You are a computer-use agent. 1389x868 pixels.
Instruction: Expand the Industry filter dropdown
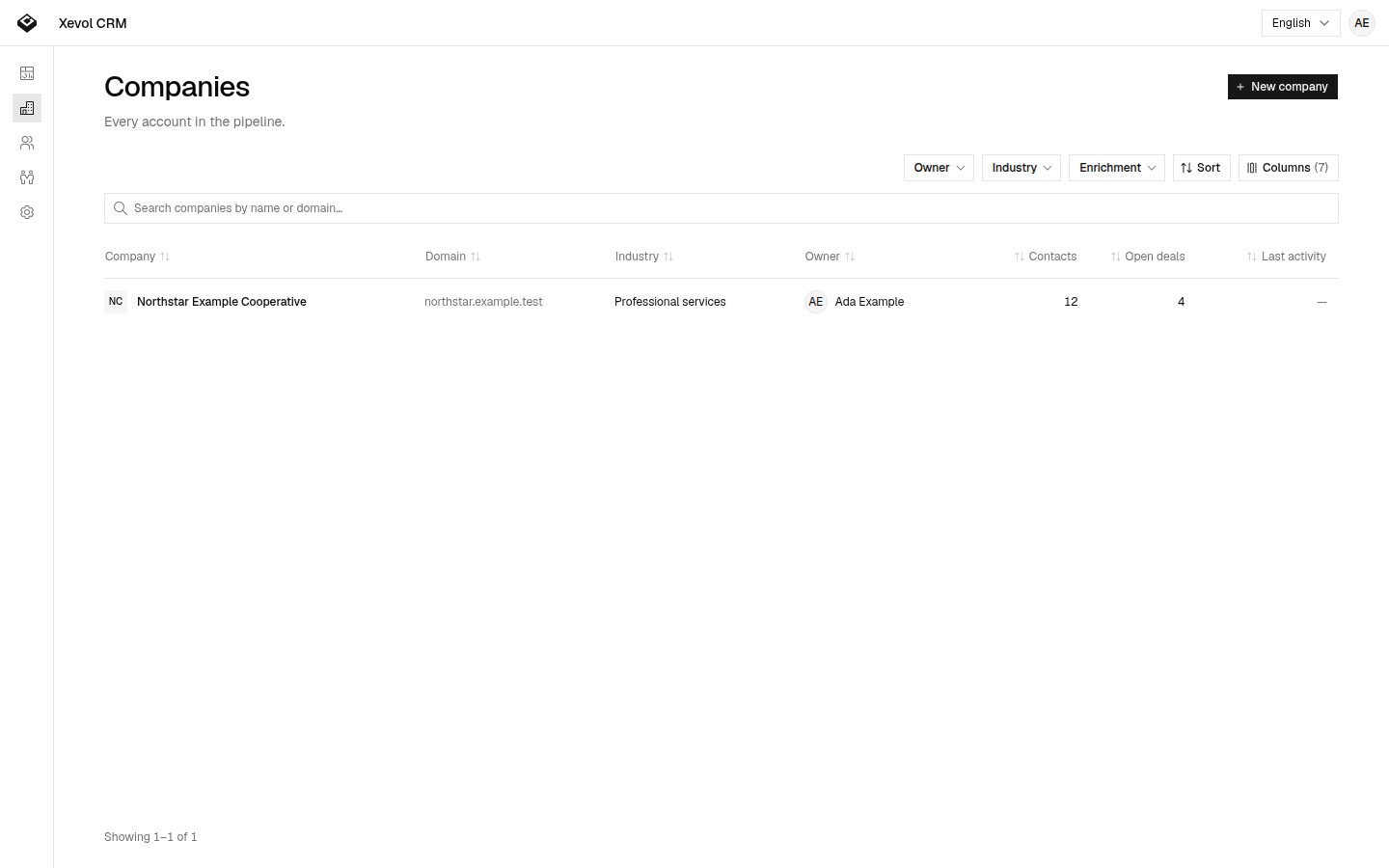[1021, 168]
